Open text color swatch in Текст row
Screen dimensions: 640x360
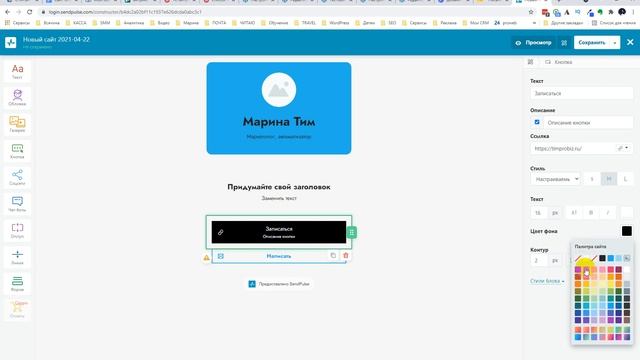click(x=627, y=213)
